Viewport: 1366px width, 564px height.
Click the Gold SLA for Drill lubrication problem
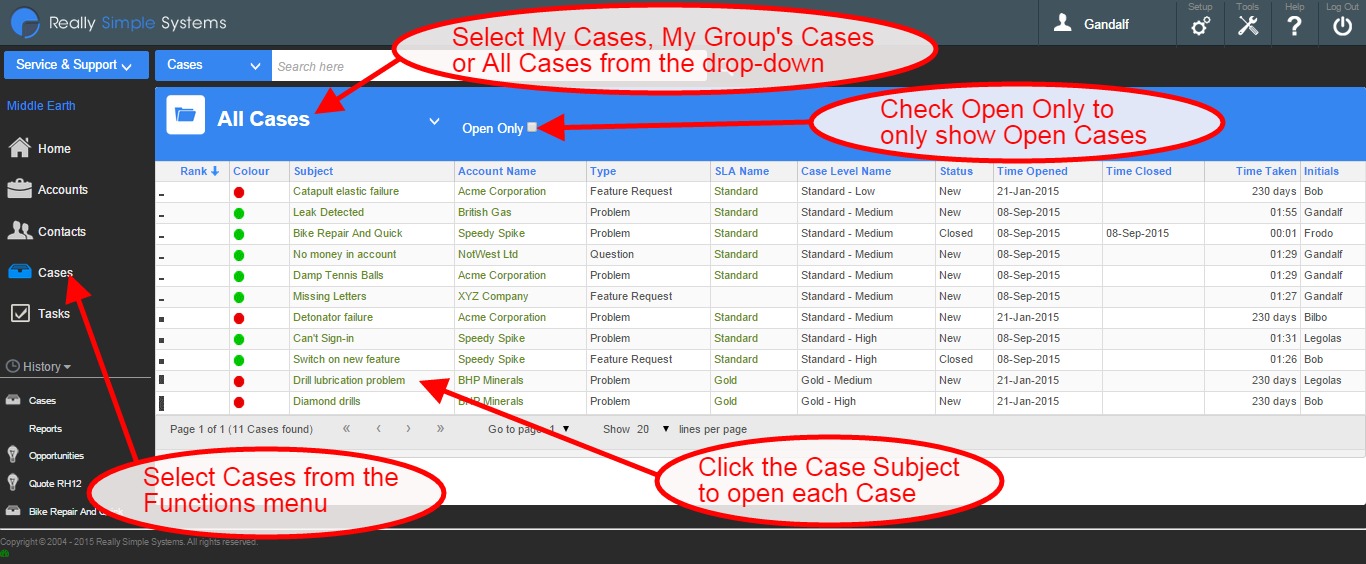point(725,380)
